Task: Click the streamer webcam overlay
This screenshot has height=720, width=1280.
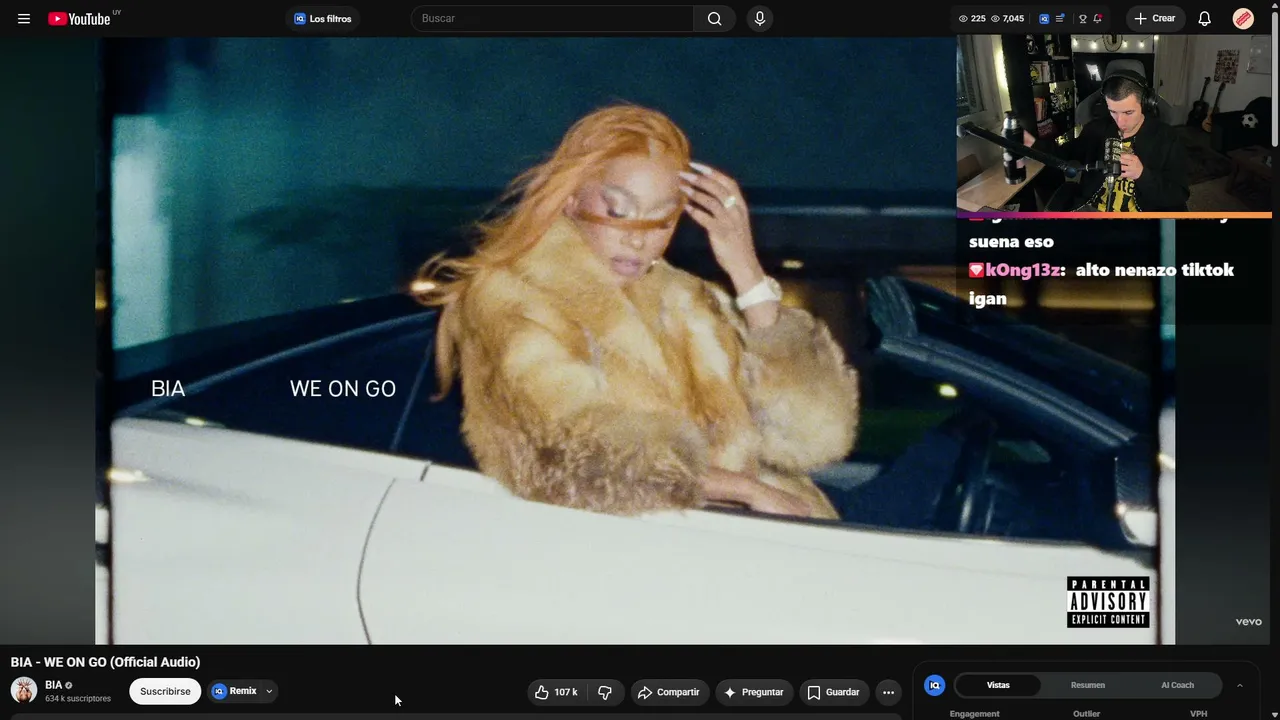Action: (1114, 124)
